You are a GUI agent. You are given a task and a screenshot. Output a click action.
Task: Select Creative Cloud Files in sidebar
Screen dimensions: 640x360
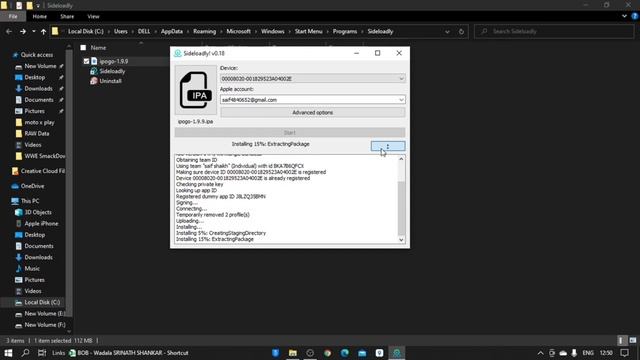click(42, 171)
